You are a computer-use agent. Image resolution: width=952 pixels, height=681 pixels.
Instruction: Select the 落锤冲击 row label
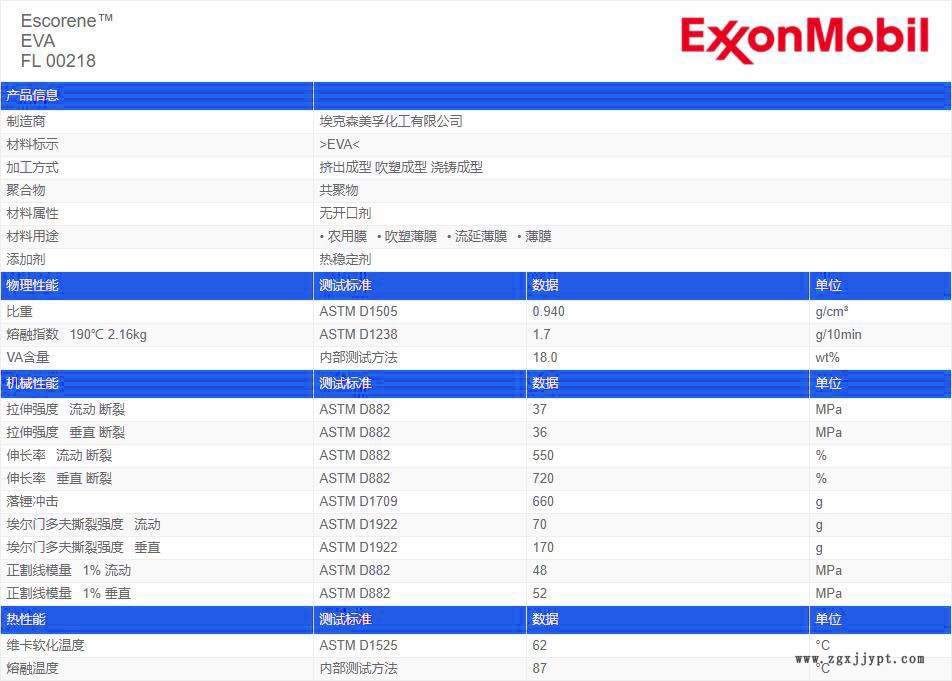click(33, 501)
